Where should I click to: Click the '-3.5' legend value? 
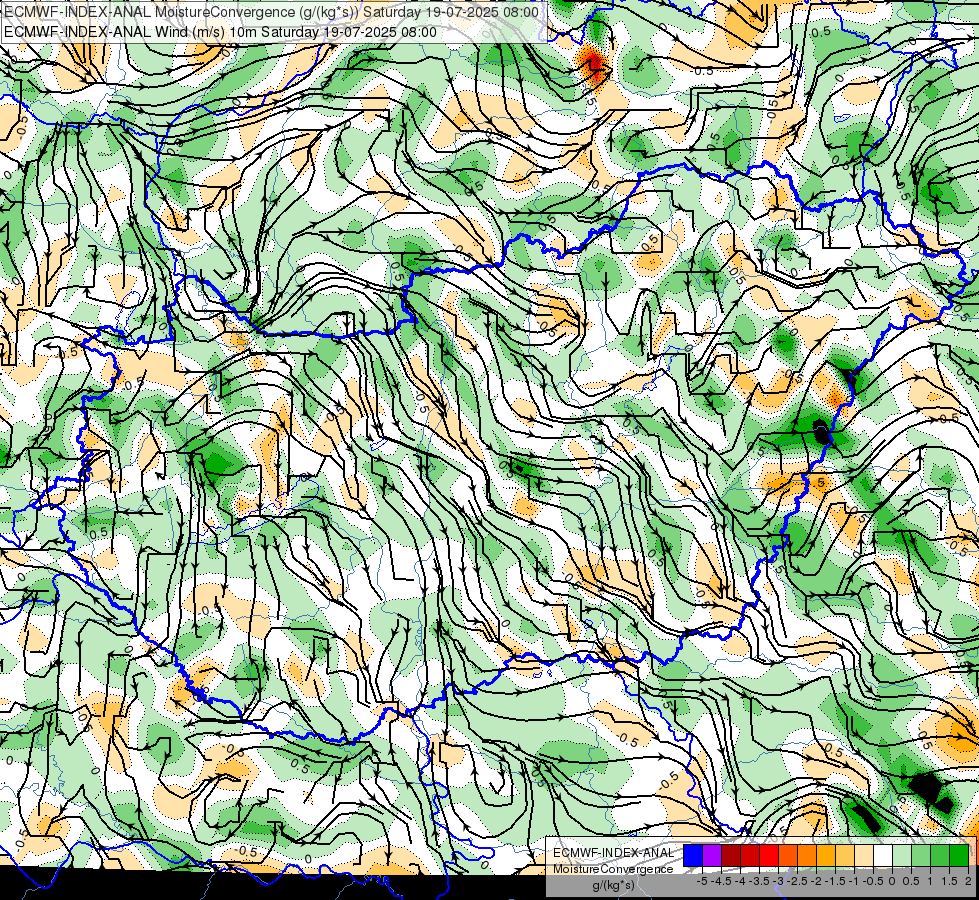point(759,881)
